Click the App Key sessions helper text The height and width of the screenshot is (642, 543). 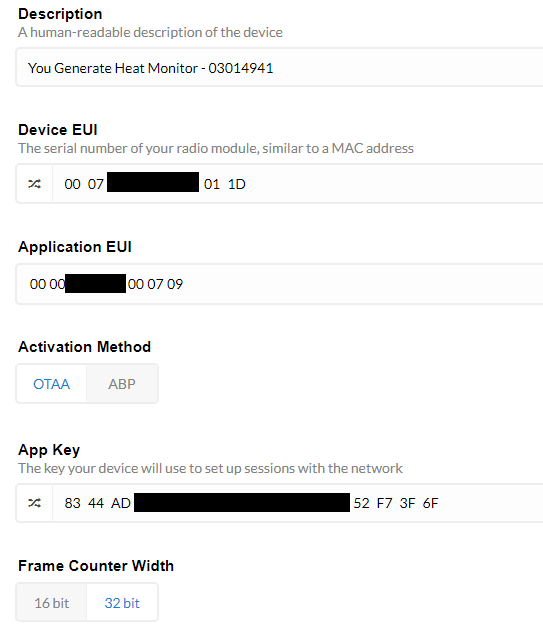tap(210, 468)
